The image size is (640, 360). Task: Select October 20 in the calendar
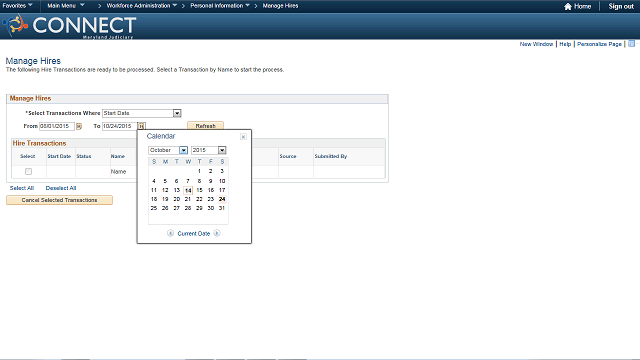pos(176,199)
